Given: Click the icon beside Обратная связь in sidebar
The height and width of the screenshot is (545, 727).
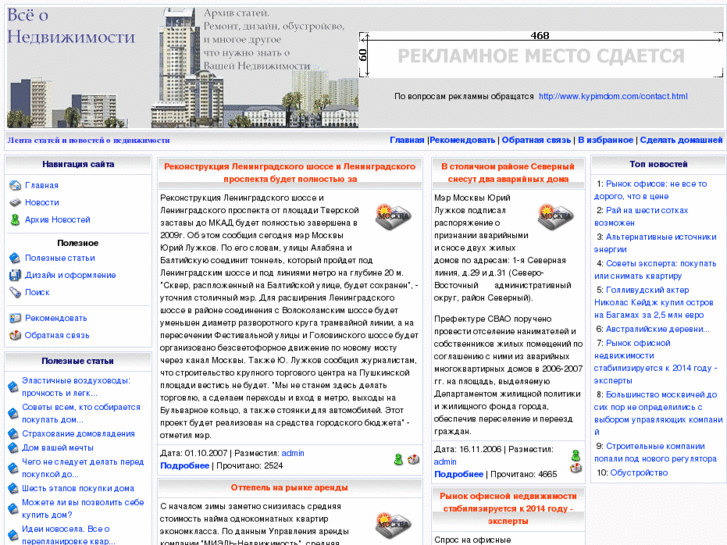Looking at the screenshot, I should click(15, 335).
